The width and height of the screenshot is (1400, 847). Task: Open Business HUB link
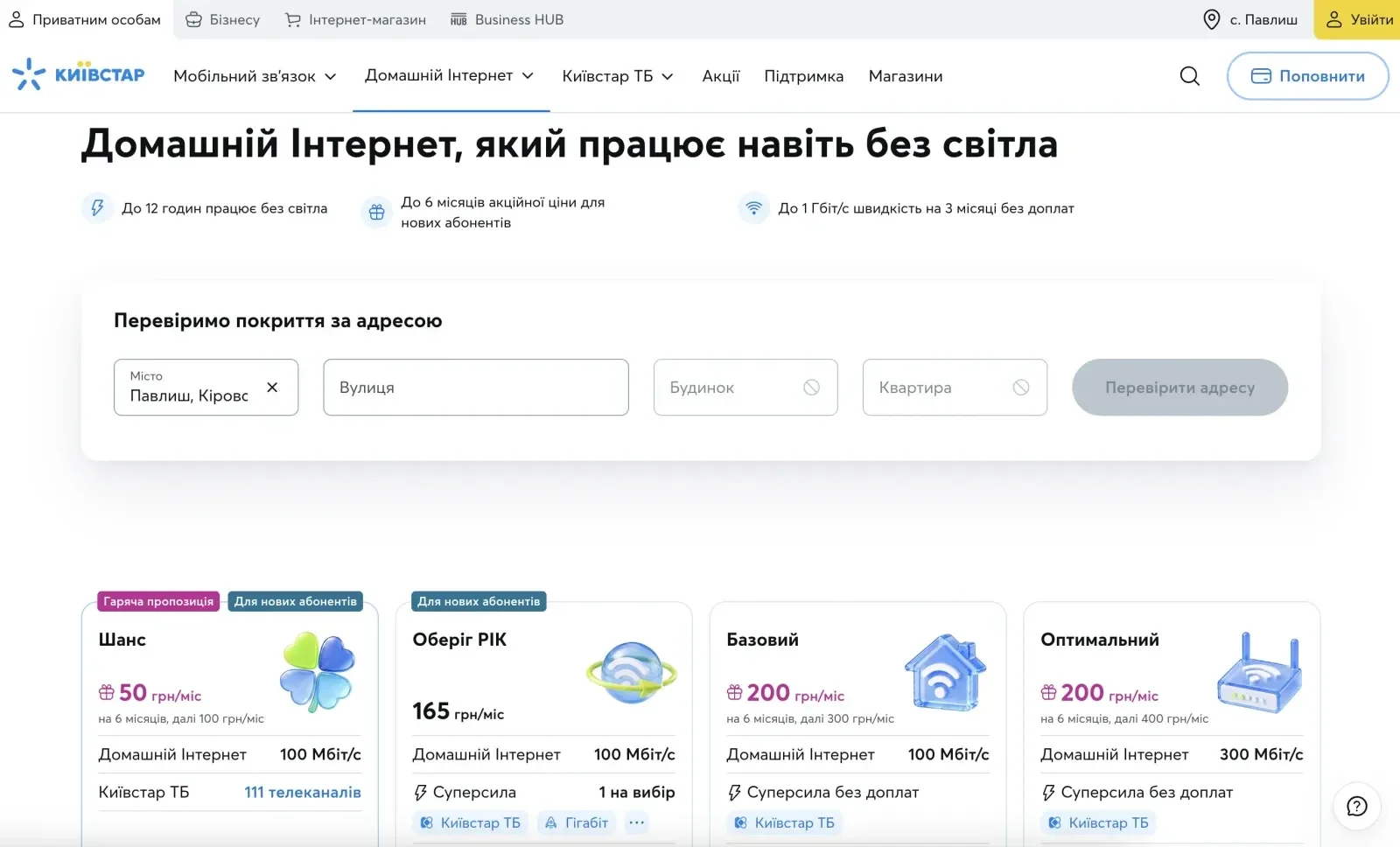(x=507, y=19)
